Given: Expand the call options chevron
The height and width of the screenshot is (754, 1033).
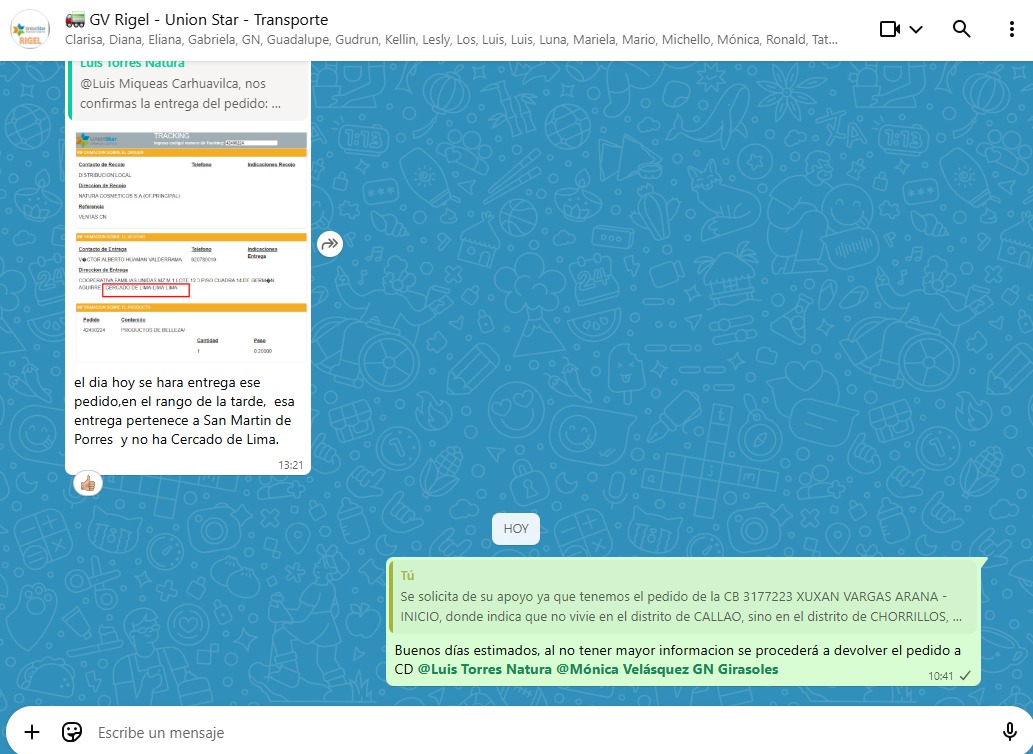Looking at the screenshot, I should [916, 29].
